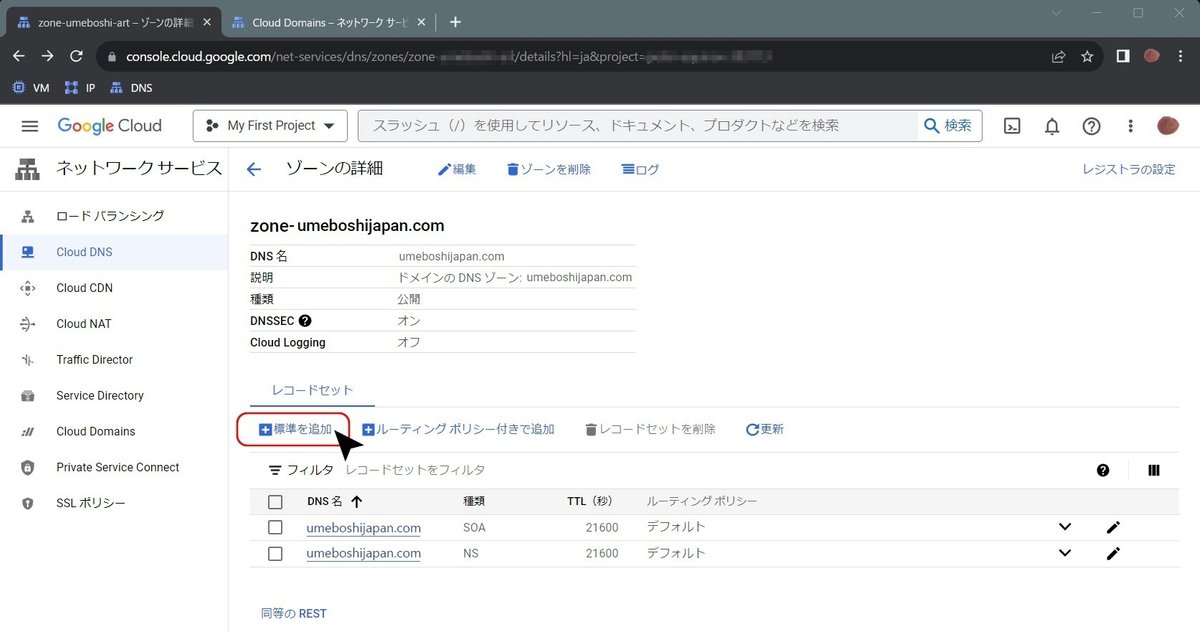Open the three-dot settings menu in header
The image size is (1200, 632).
tap(1131, 126)
